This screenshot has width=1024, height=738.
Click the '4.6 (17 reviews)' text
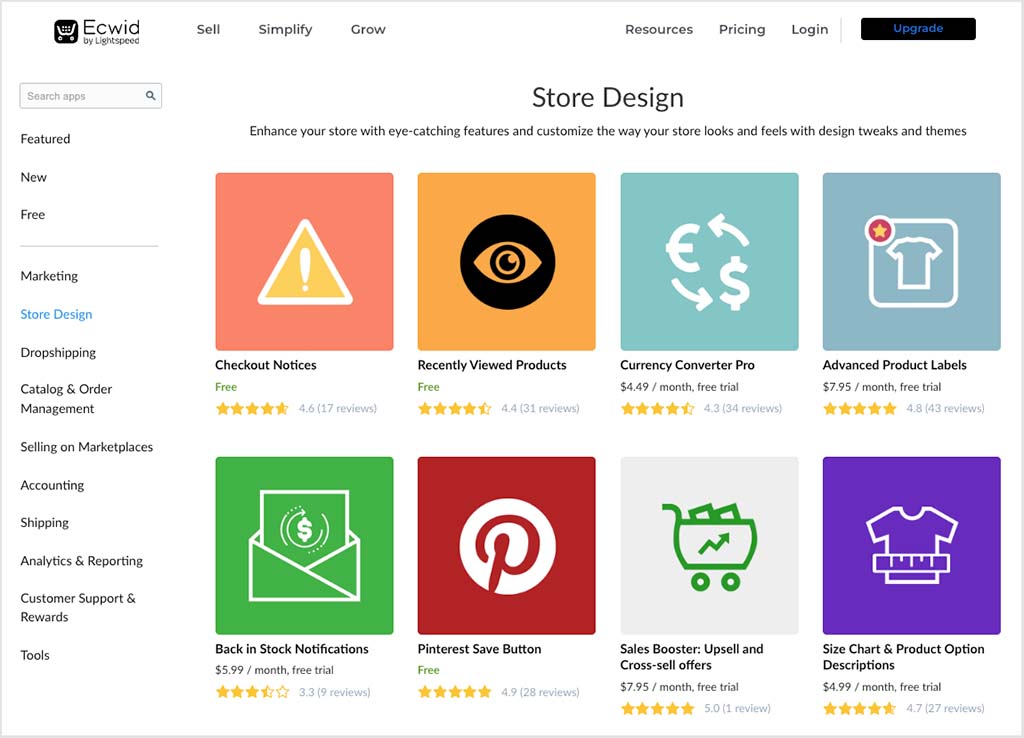coord(338,409)
